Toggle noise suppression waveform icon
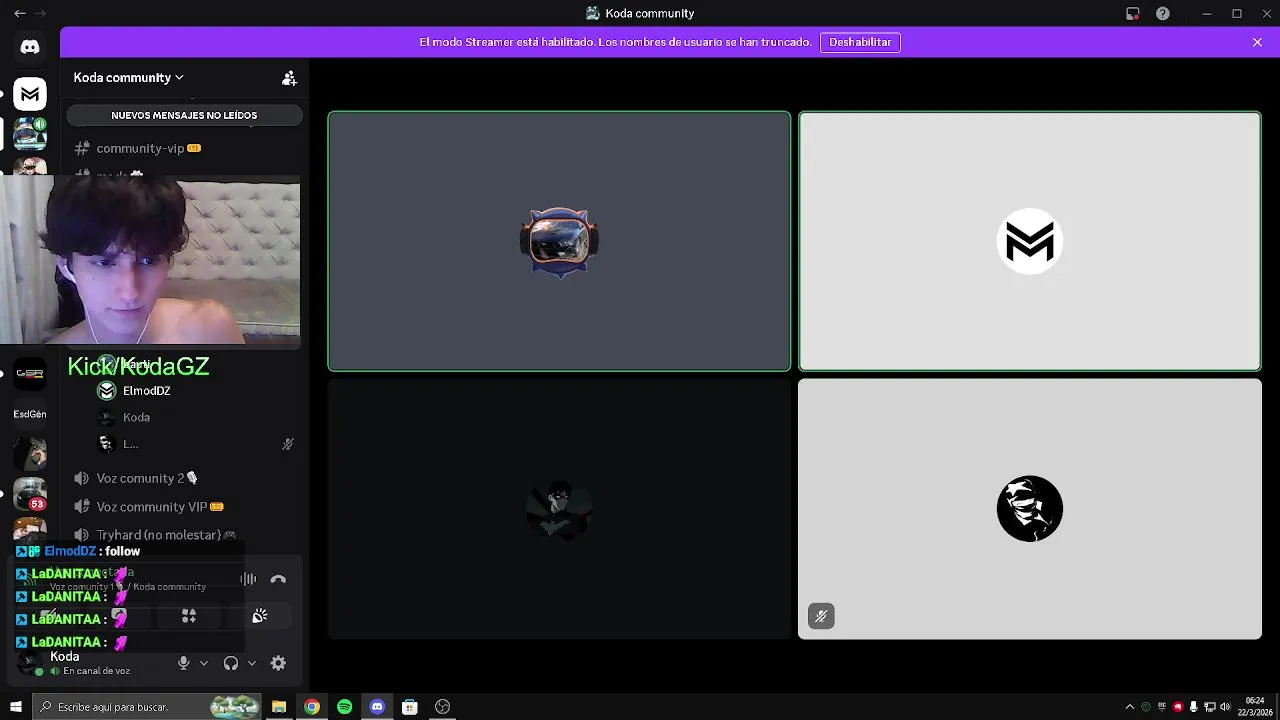Image resolution: width=1280 pixels, height=720 pixels. (248, 579)
